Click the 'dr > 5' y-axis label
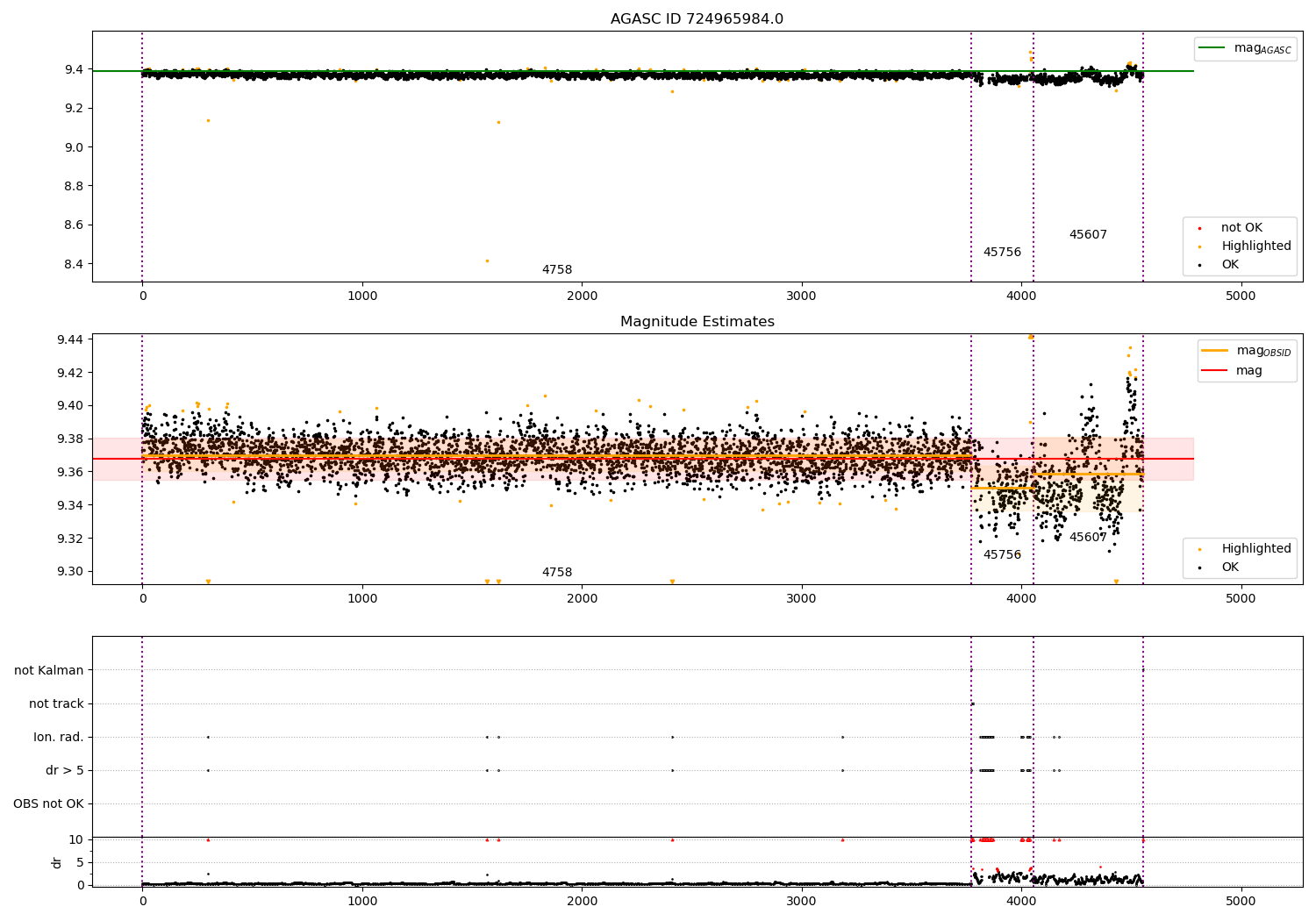 (65, 770)
